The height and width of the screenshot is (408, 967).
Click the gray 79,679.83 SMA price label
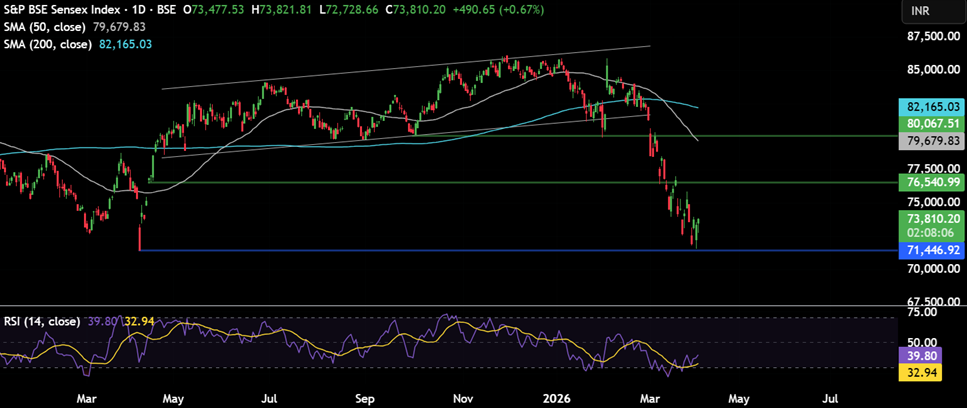931,141
